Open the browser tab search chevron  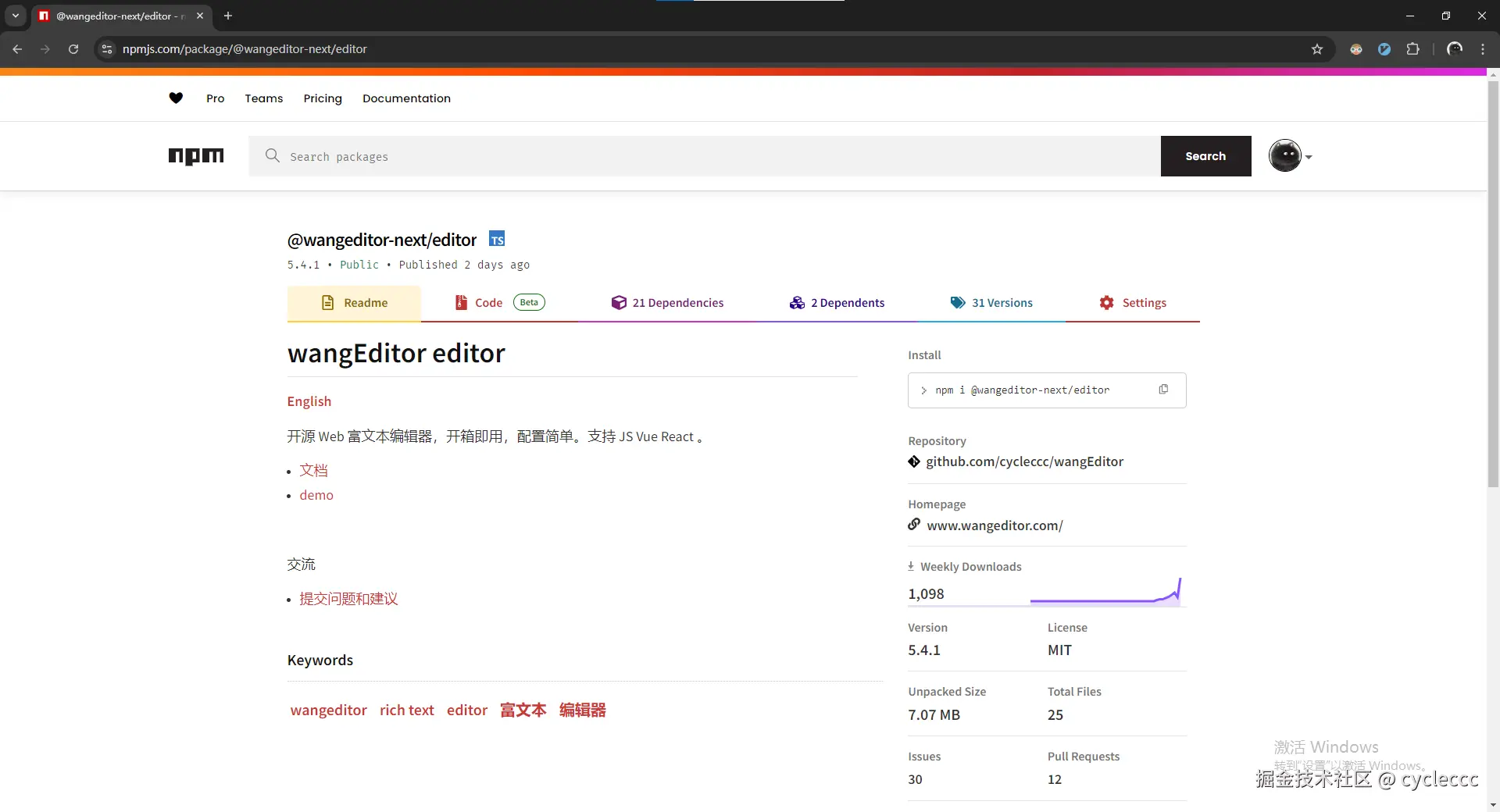[15, 16]
